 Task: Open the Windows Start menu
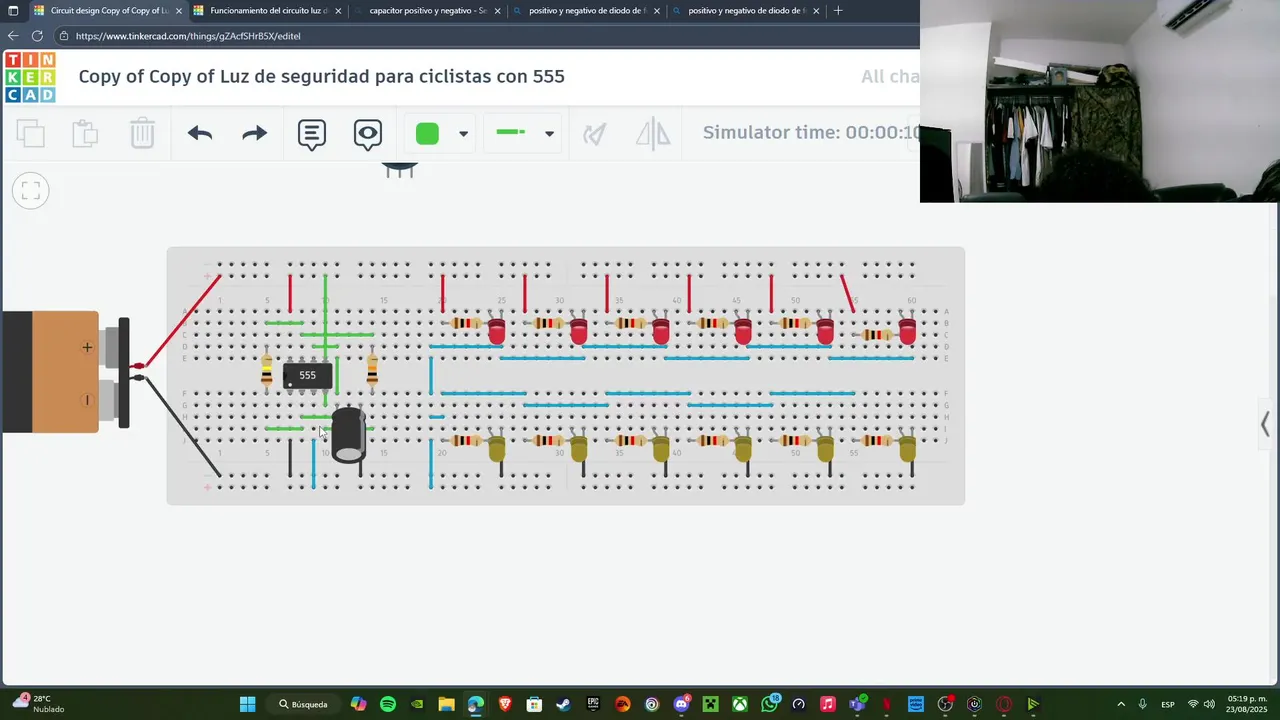pos(247,704)
